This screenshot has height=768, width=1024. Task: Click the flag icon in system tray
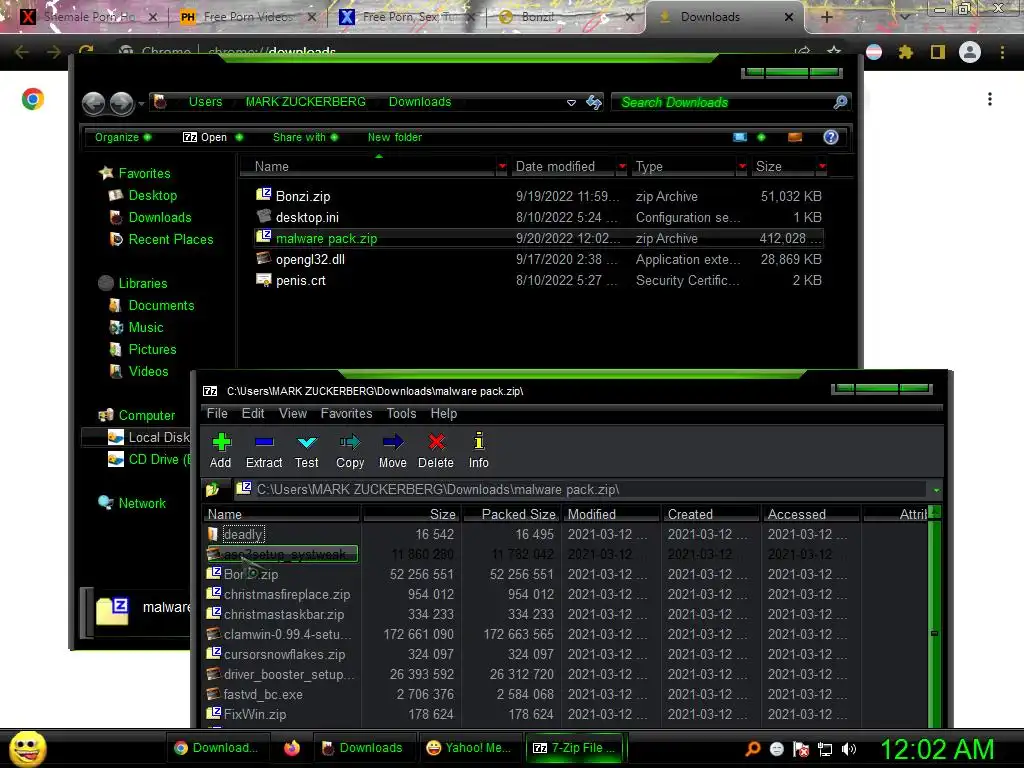coord(801,749)
